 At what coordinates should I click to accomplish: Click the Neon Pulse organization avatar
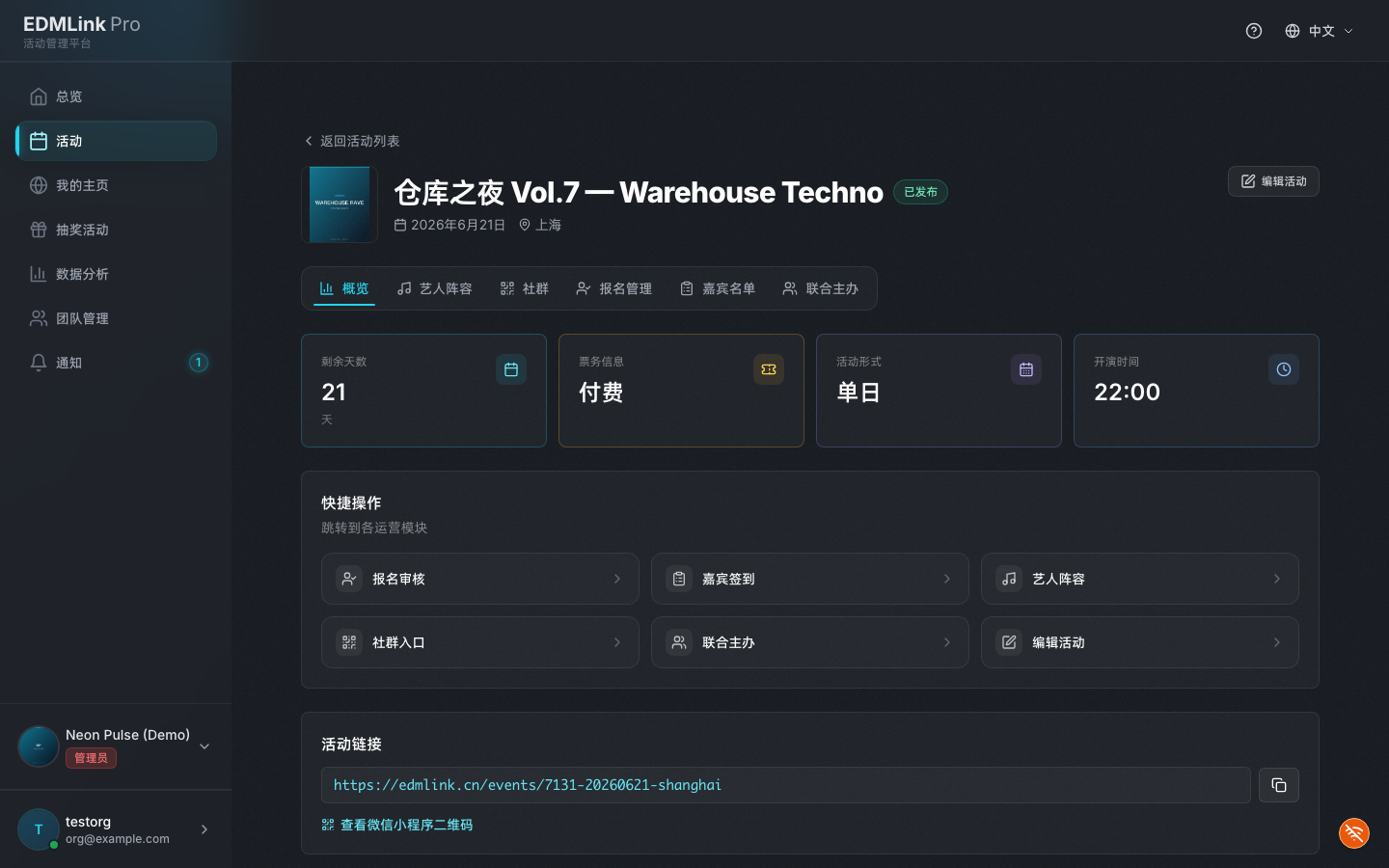[x=39, y=746]
